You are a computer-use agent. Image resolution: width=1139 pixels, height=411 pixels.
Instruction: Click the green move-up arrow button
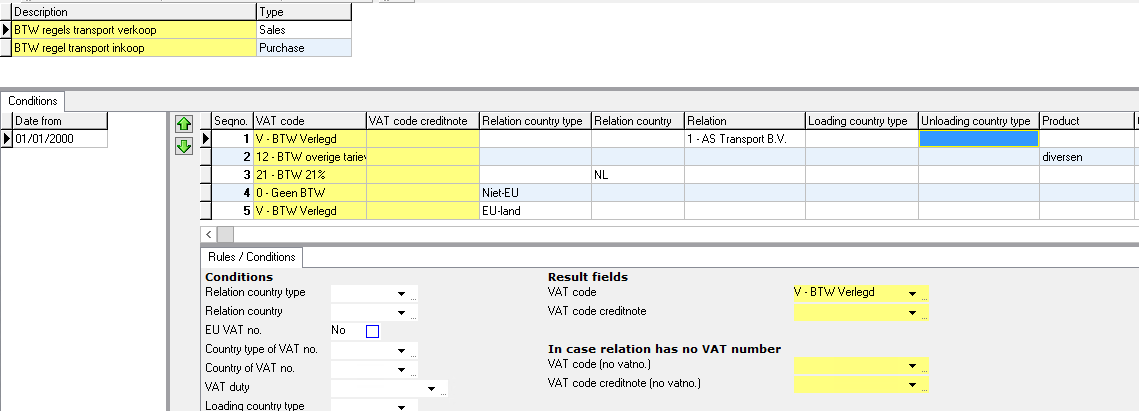[x=184, y=125]
